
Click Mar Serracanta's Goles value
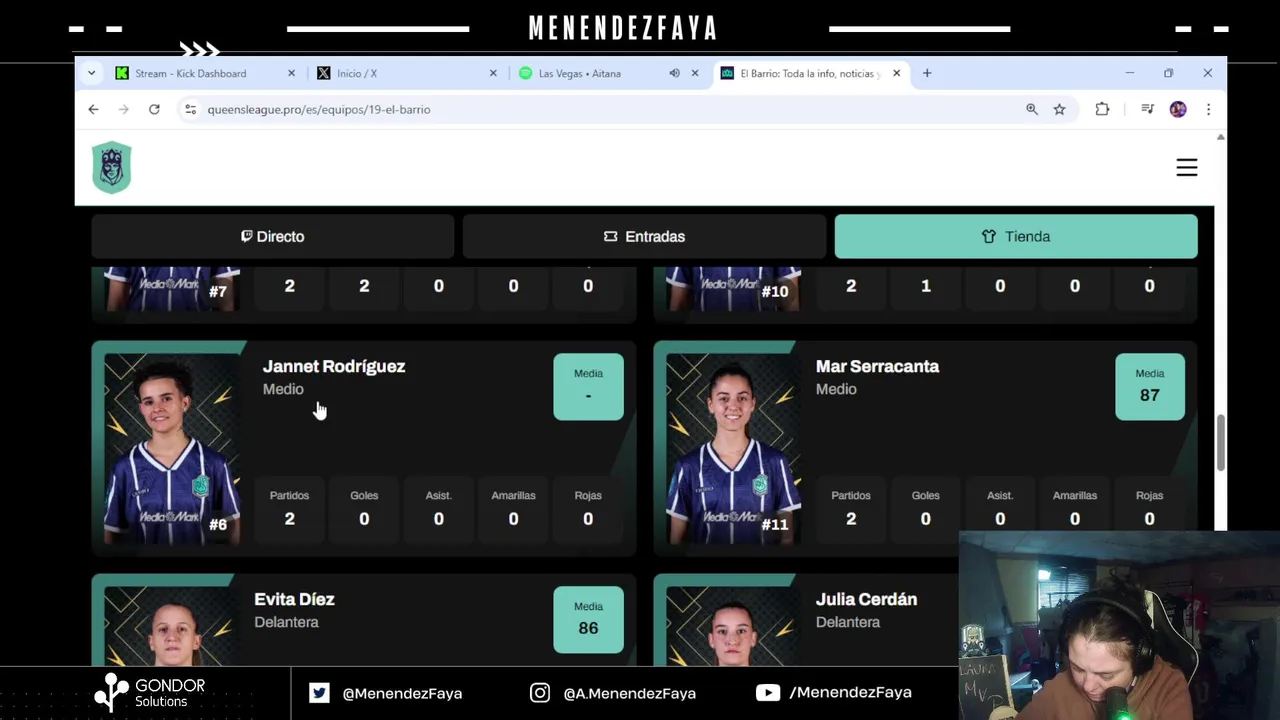pos(925,519)
